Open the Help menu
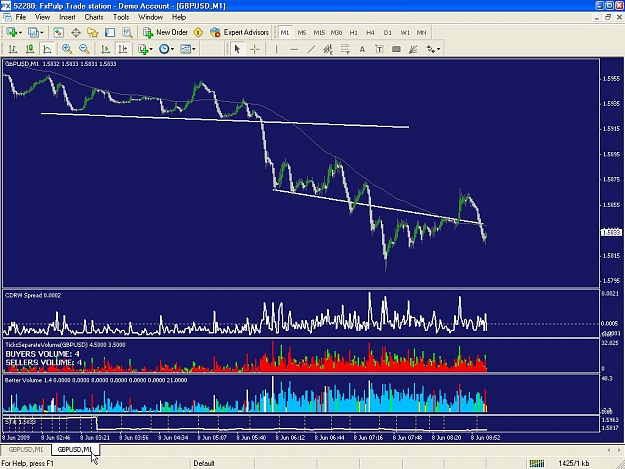This screenshot has width=625, height=469. pyautogui.click(x=179, y=17)
